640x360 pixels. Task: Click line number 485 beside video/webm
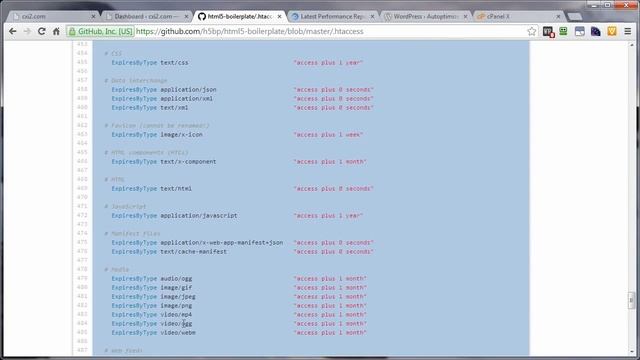click(x=82, y=332)
